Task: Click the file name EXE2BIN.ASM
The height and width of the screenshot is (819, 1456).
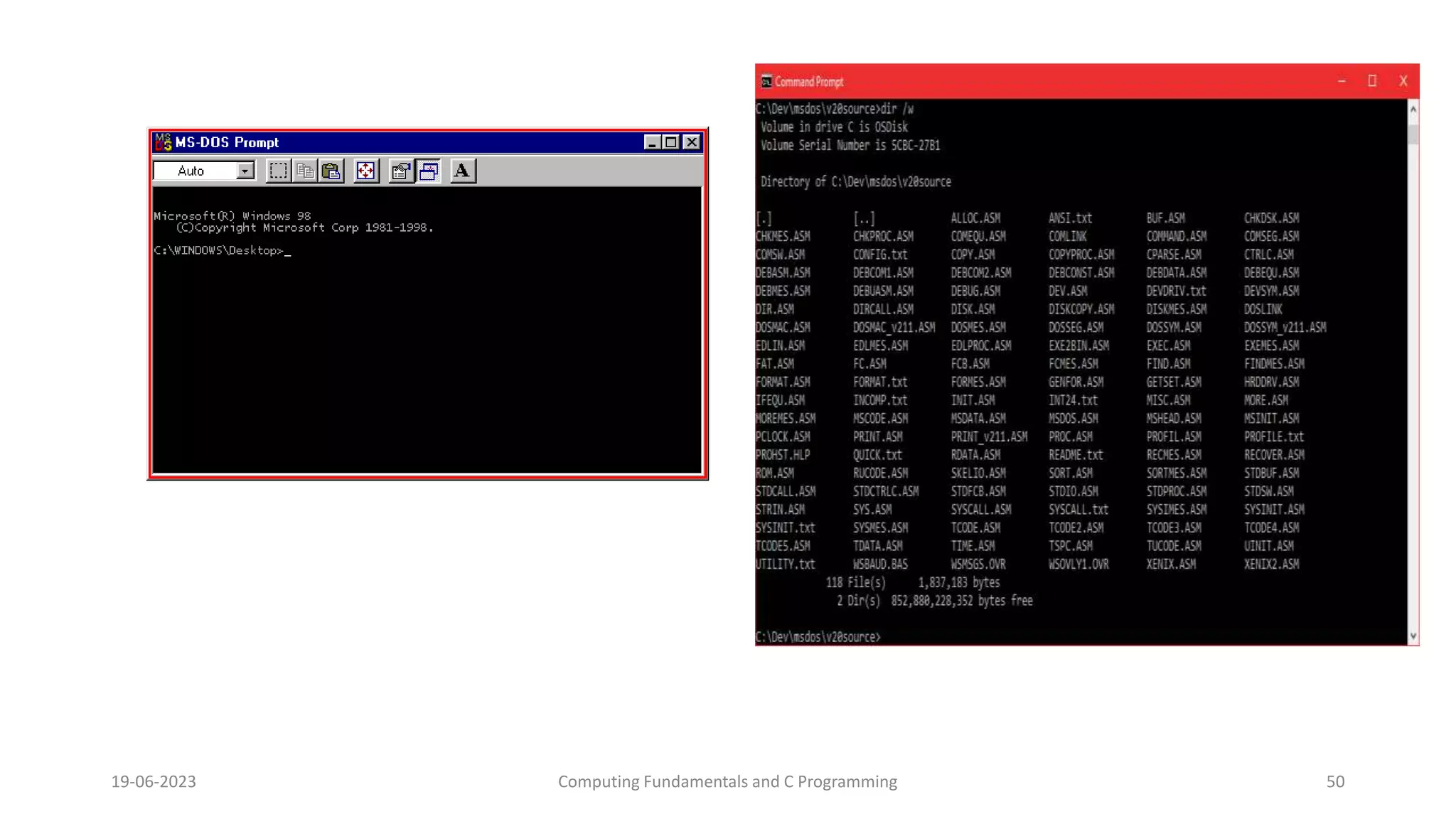Action: tap(1078, 346)
